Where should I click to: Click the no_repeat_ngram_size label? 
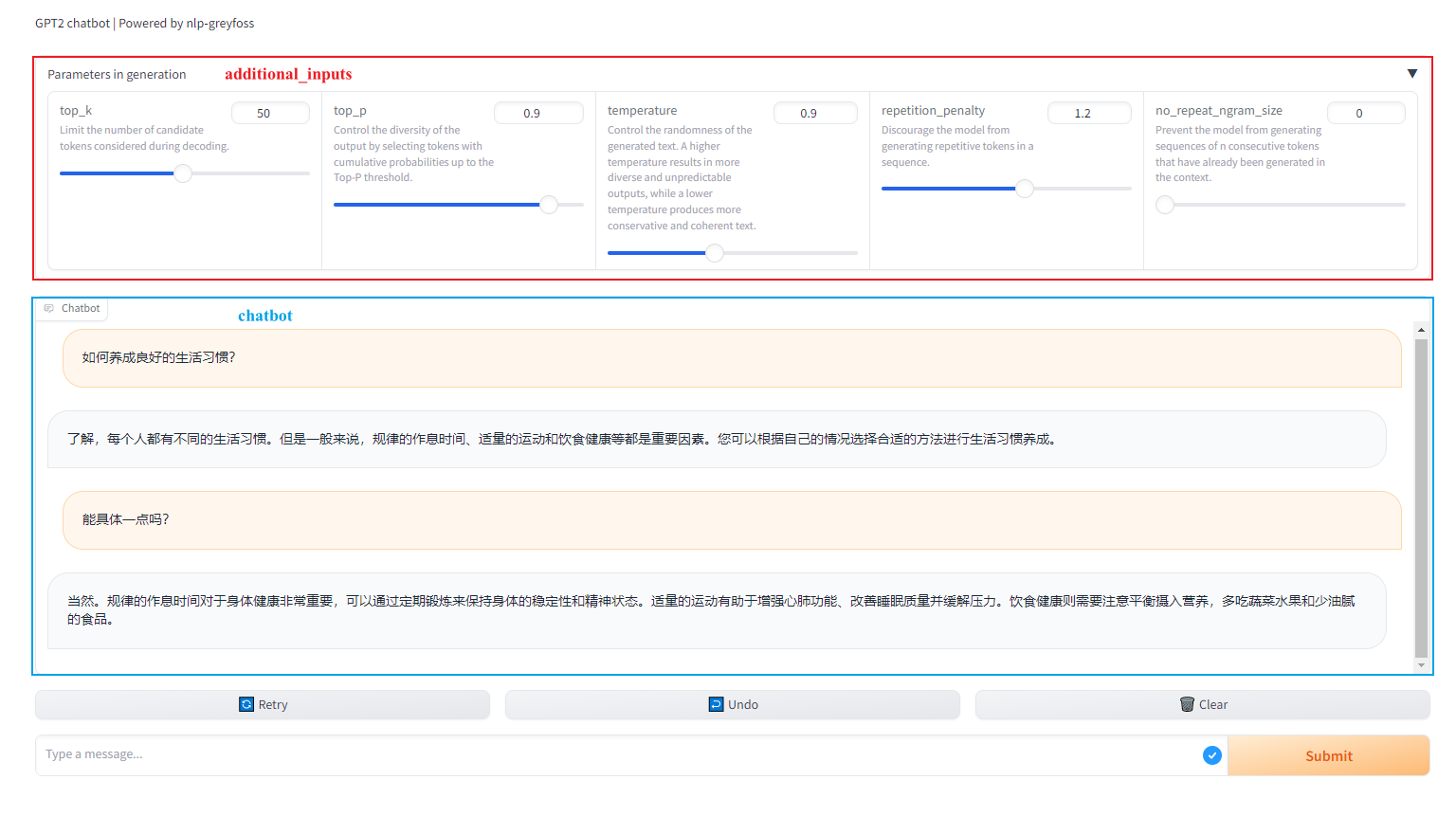[1219, 111]
